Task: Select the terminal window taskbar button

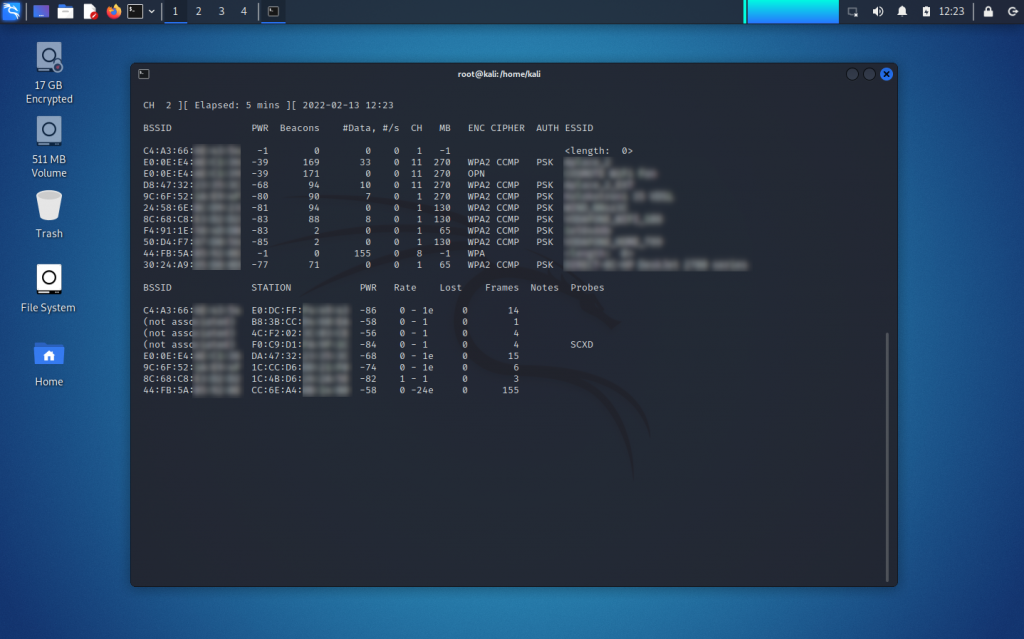Action: [x=274, y=12]
